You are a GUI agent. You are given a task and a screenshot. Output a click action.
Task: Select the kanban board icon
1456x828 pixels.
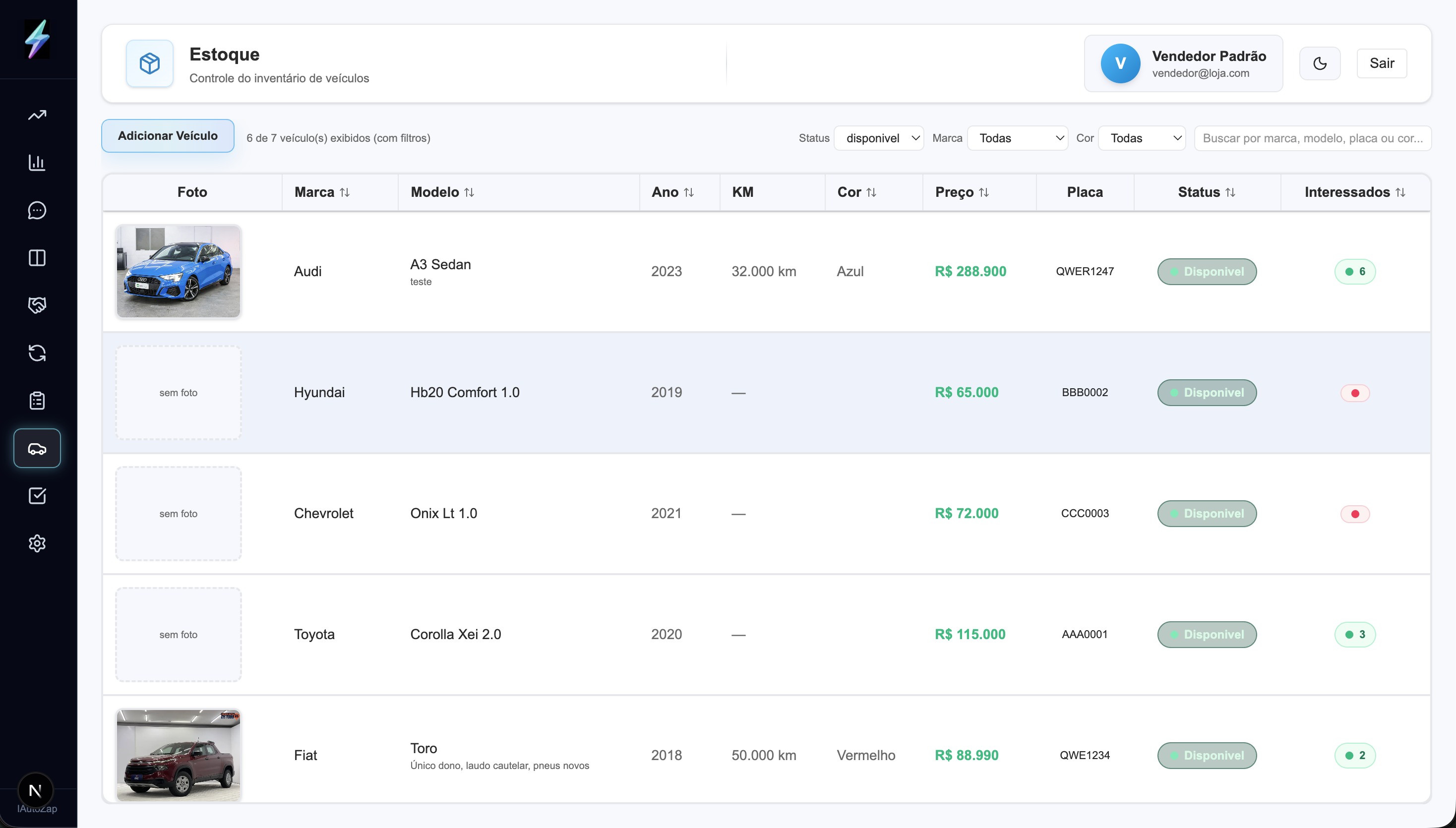click(37, 259)
